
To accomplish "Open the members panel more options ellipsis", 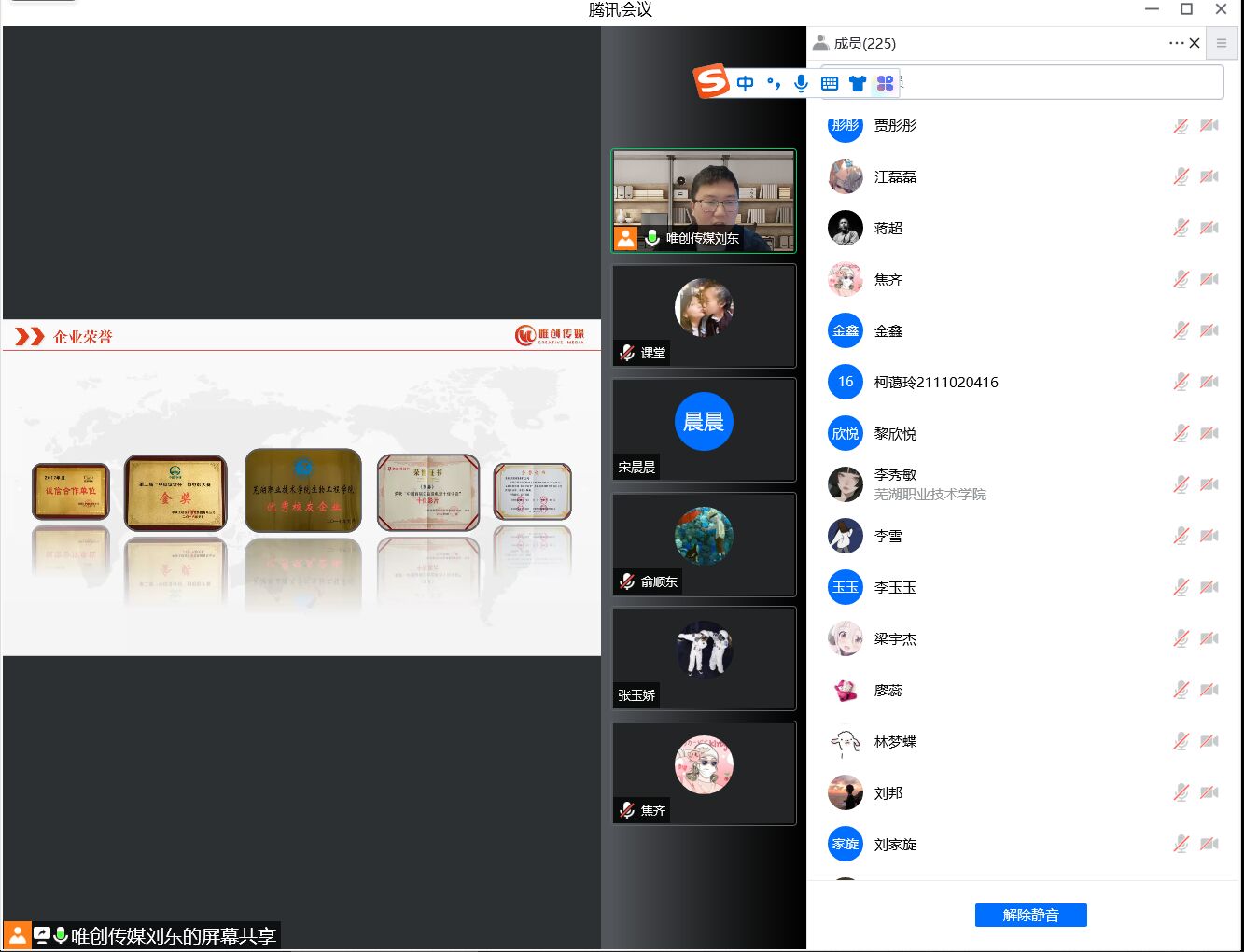I will click(x=1176, y=43).
